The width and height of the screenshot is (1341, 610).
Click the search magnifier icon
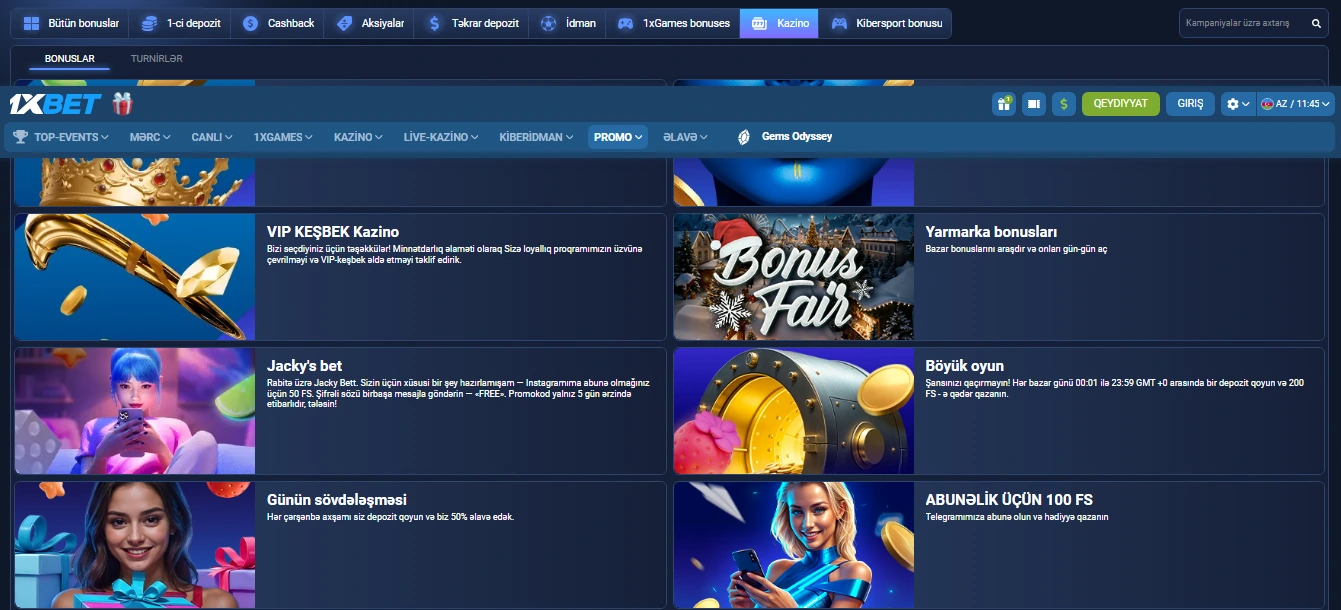[1316, 23]
